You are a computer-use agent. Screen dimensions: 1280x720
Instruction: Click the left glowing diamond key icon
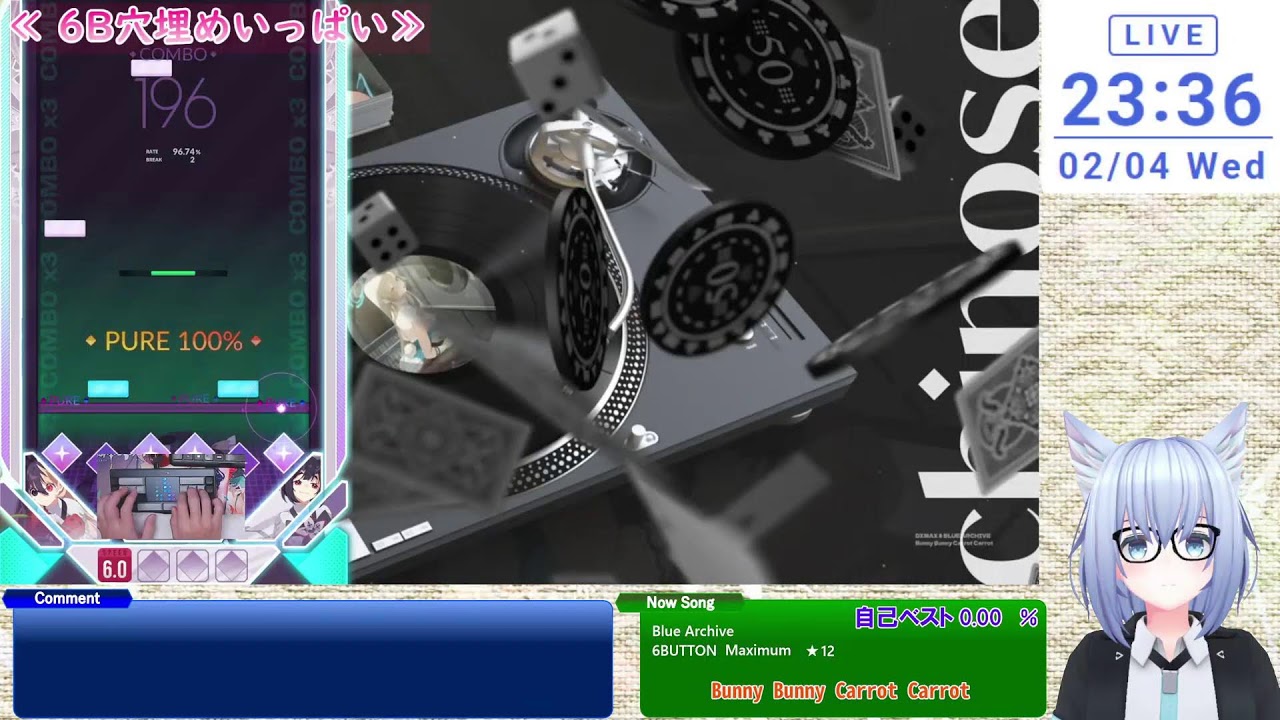(x=61, y=453)
